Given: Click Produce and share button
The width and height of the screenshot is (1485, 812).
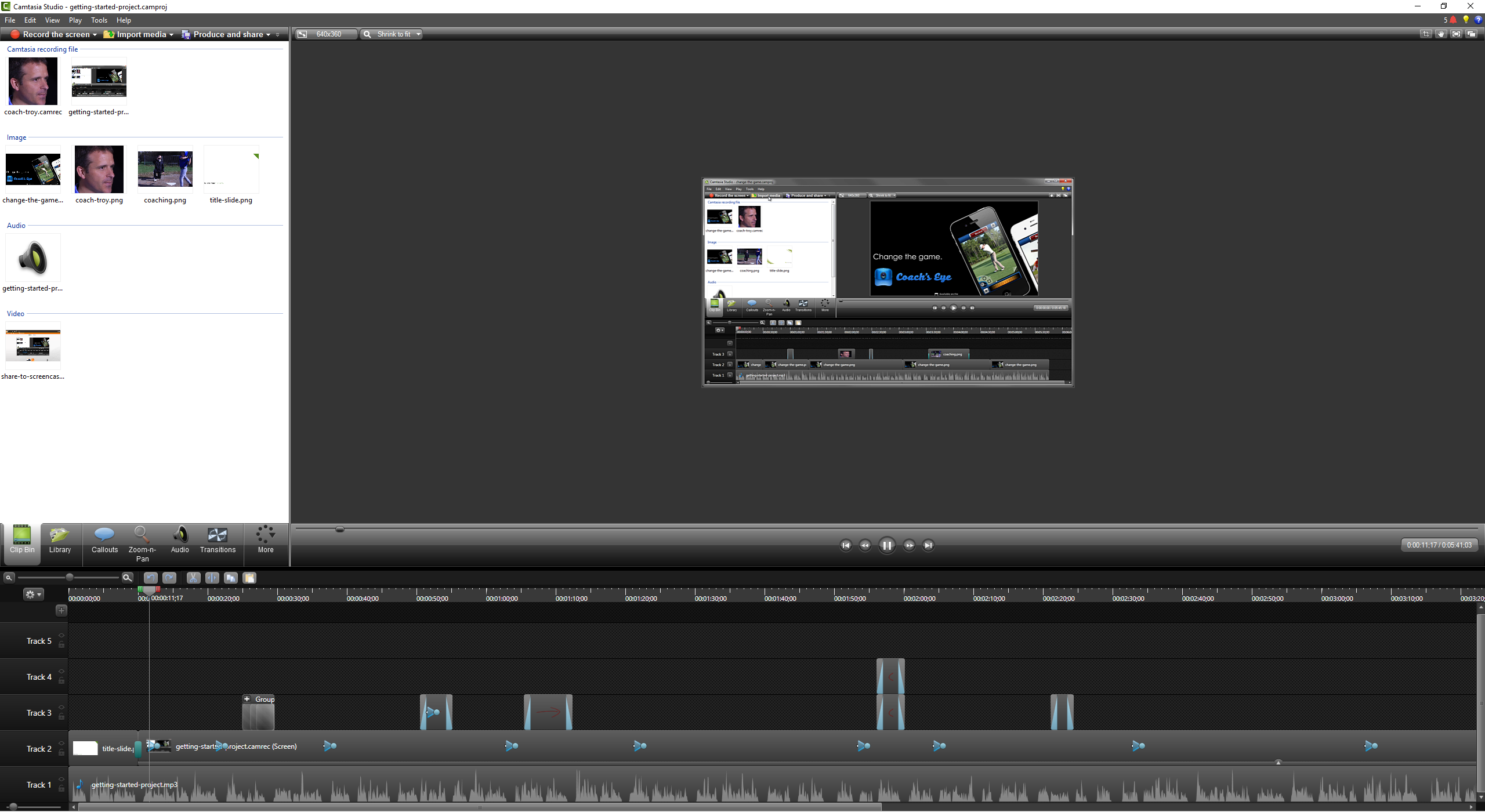Looking at the screenshot, I should (x=227, y=35).
